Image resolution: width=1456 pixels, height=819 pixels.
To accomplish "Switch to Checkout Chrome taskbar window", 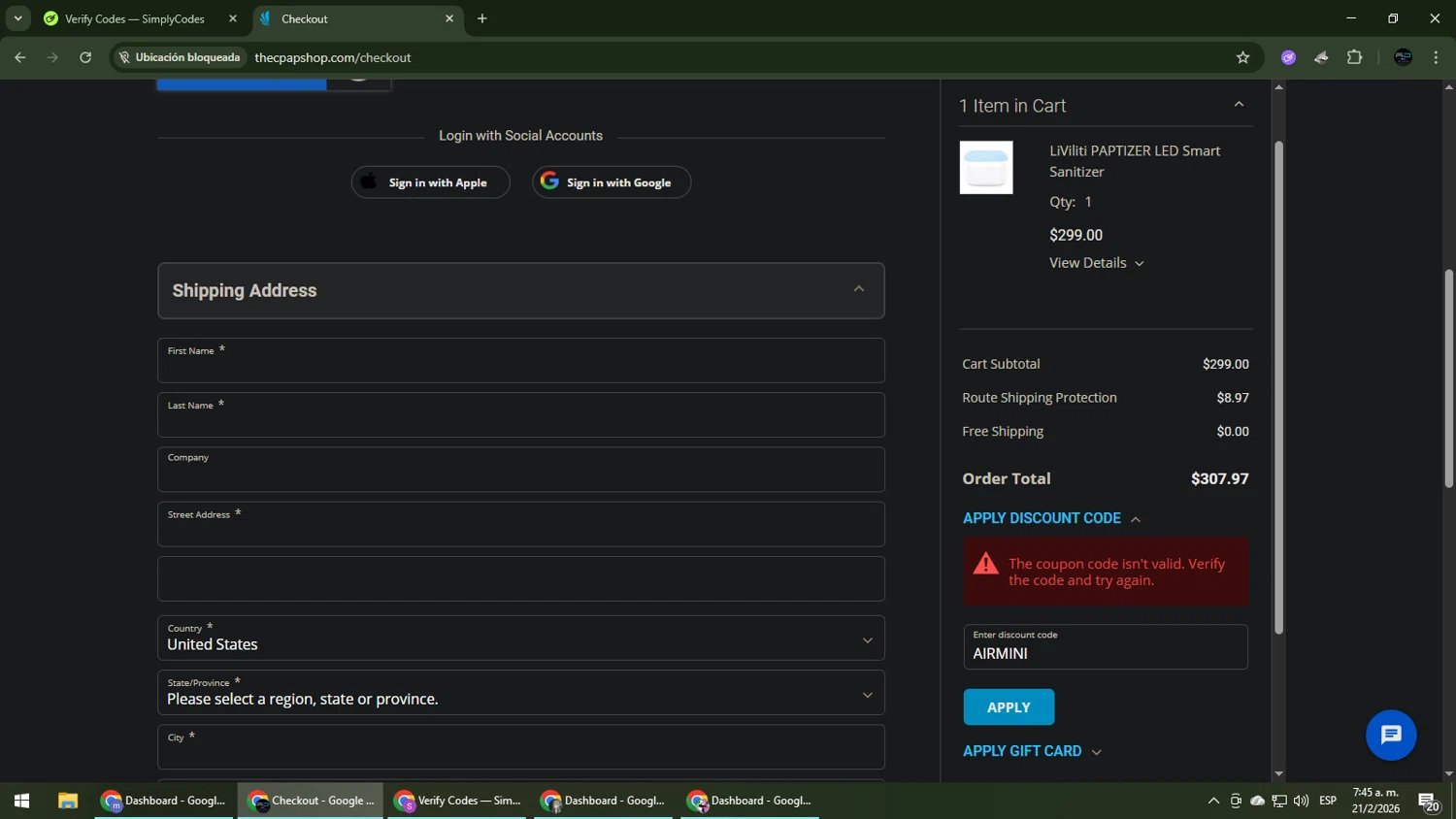I will point(311,801).
